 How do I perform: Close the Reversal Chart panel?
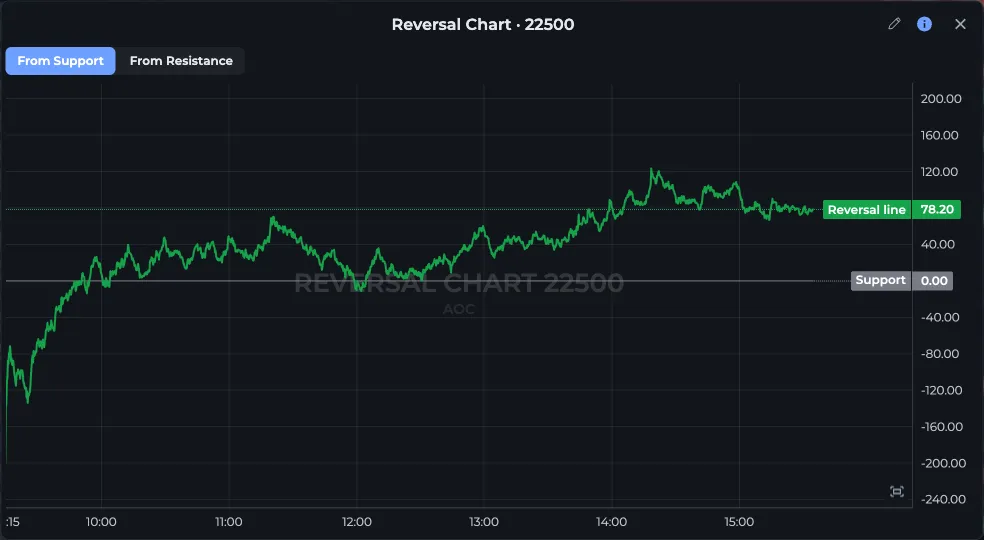(x=960, y=24)
